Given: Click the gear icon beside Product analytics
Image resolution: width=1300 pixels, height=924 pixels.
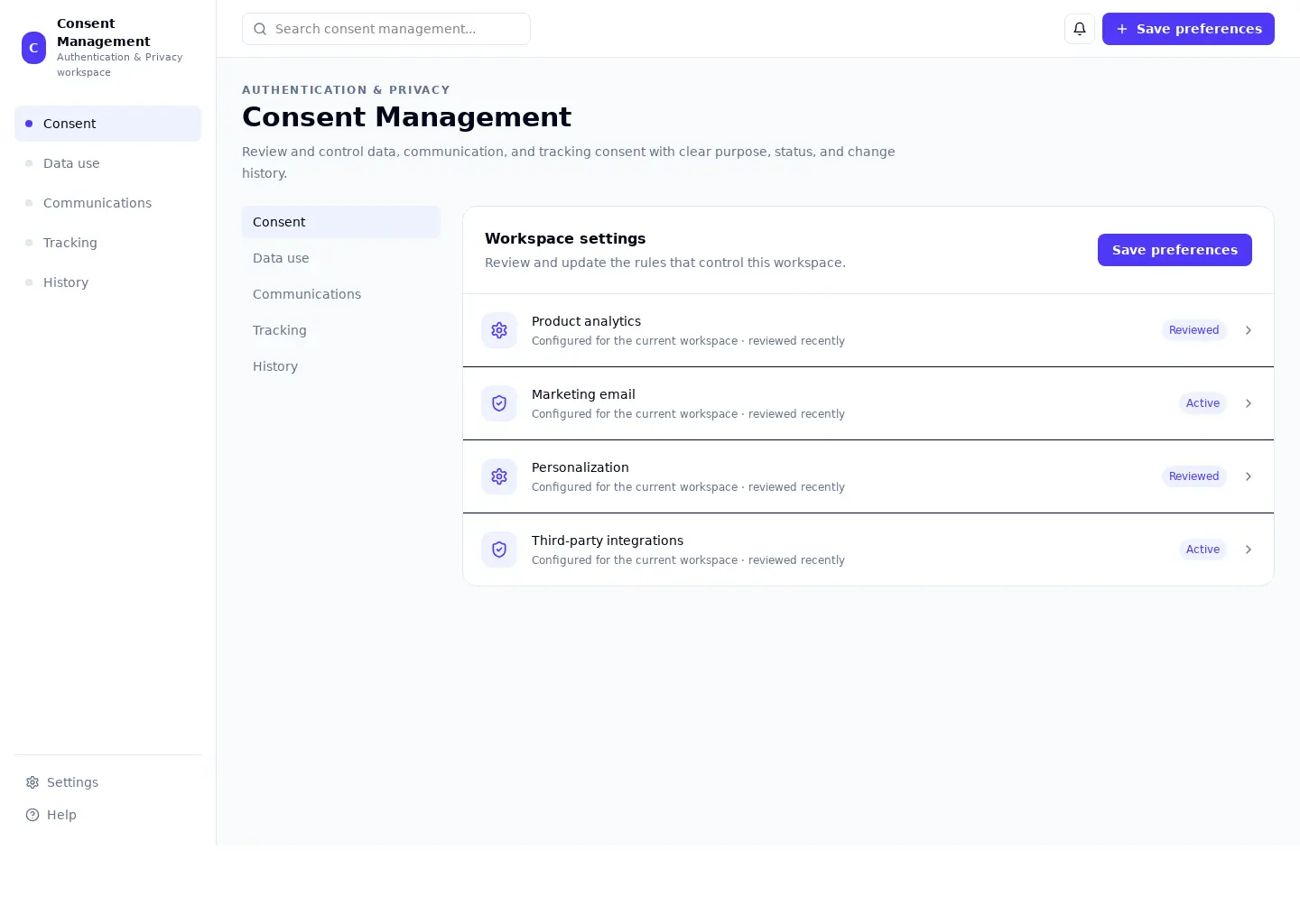Looking at the screenshot, I should pyautogui.click(x=499, y=330).
